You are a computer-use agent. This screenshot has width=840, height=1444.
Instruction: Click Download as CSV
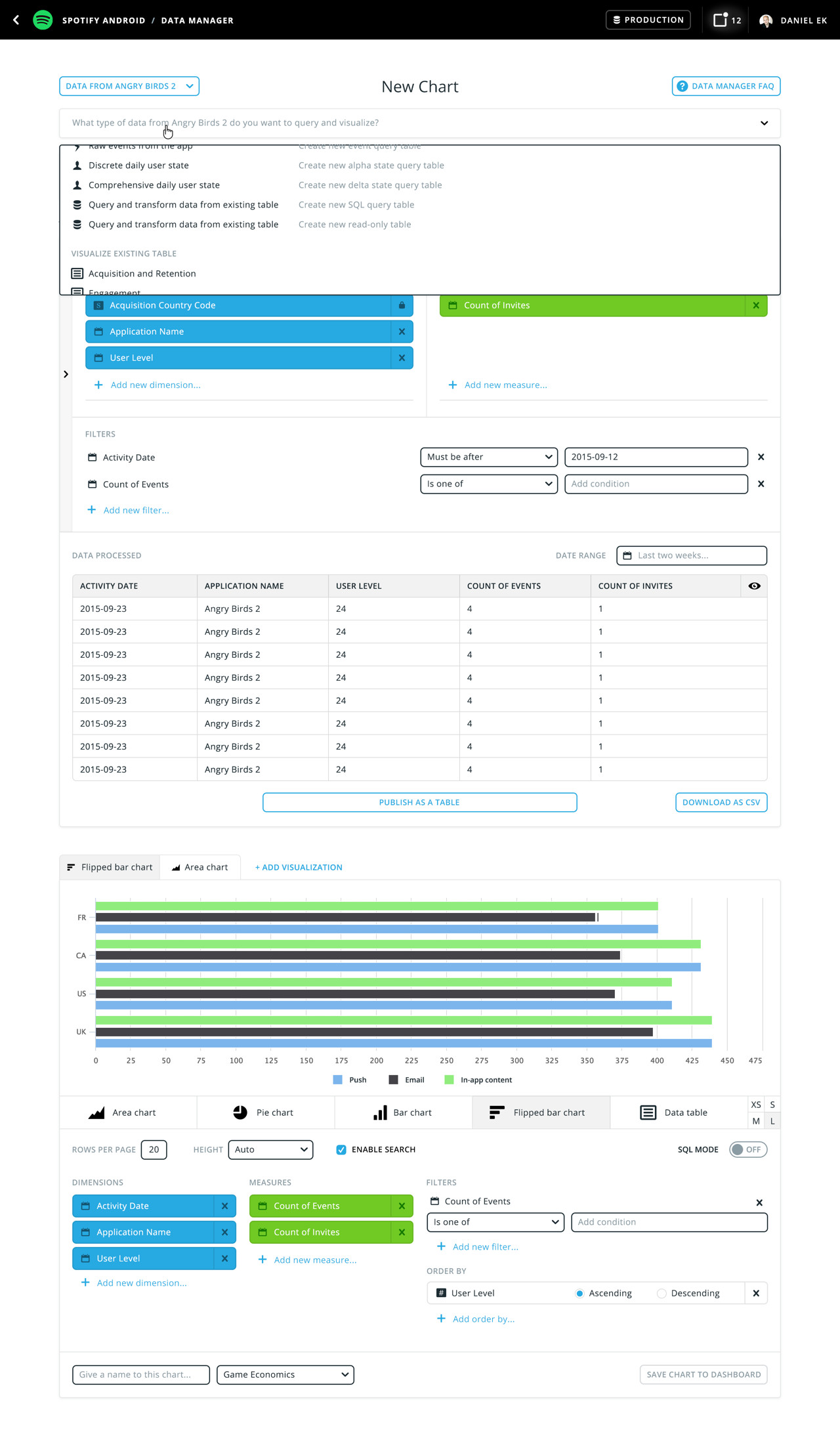pos(721,802)
